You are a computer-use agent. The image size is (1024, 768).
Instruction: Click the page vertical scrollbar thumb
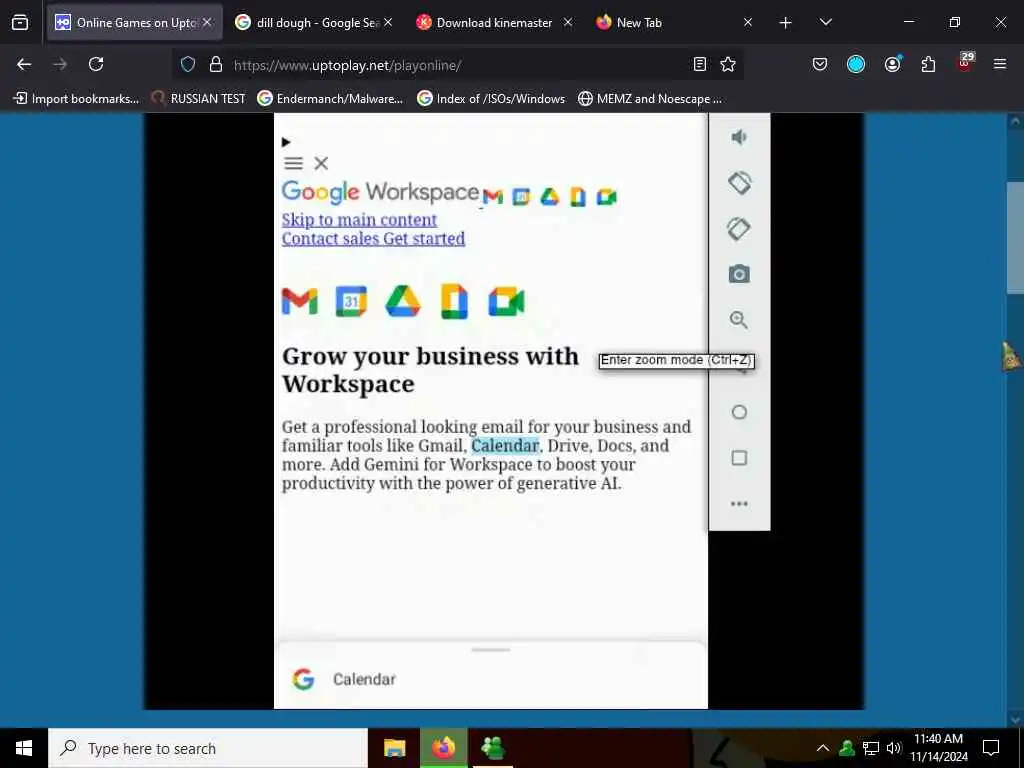click(1015, 238)
